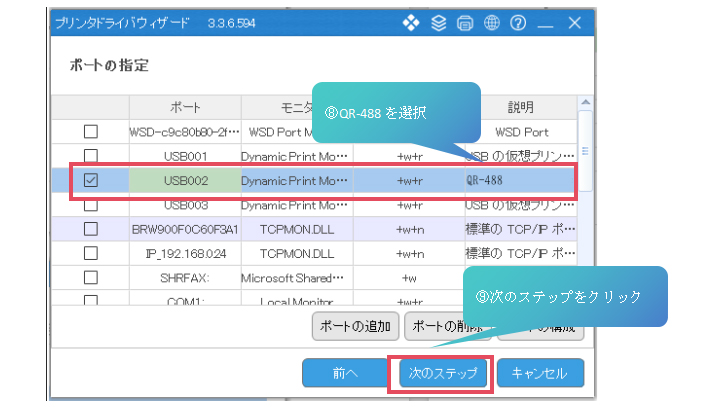
Task: Click the scroll up arrow of port list
Action: tap(586, 102)
